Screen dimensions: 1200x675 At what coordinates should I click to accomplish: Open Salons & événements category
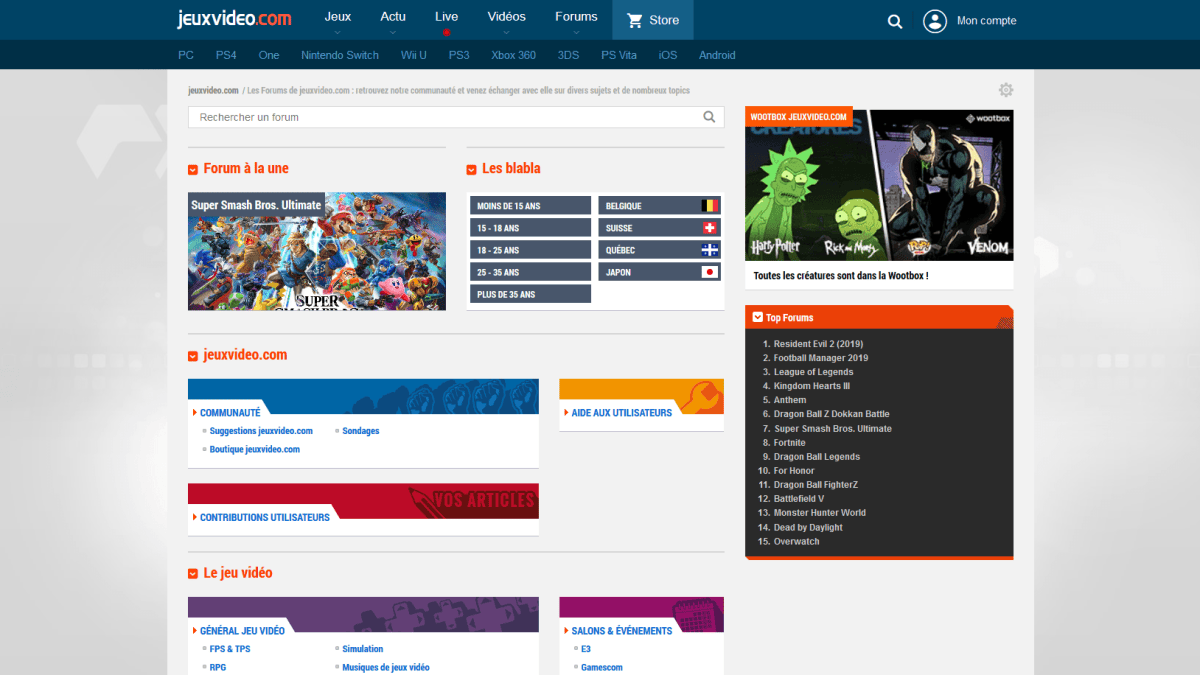622,631
